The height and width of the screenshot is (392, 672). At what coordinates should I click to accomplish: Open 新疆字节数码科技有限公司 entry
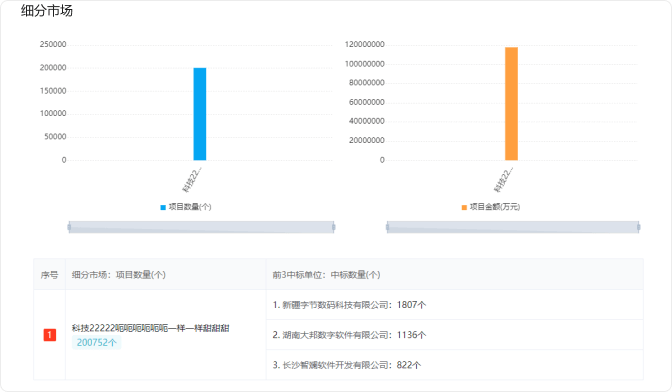point(349,305)
